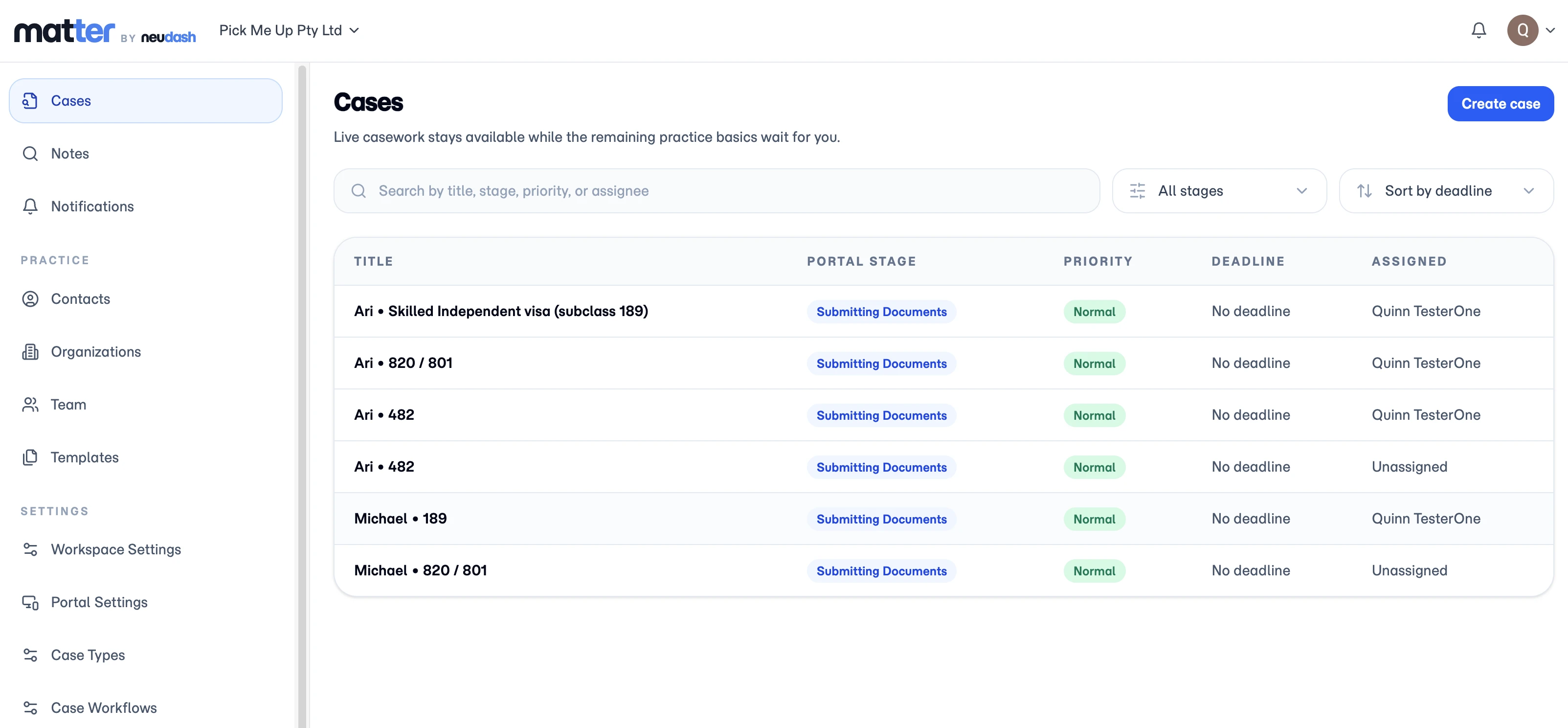Click the Contacts person icon

[30, 299]
